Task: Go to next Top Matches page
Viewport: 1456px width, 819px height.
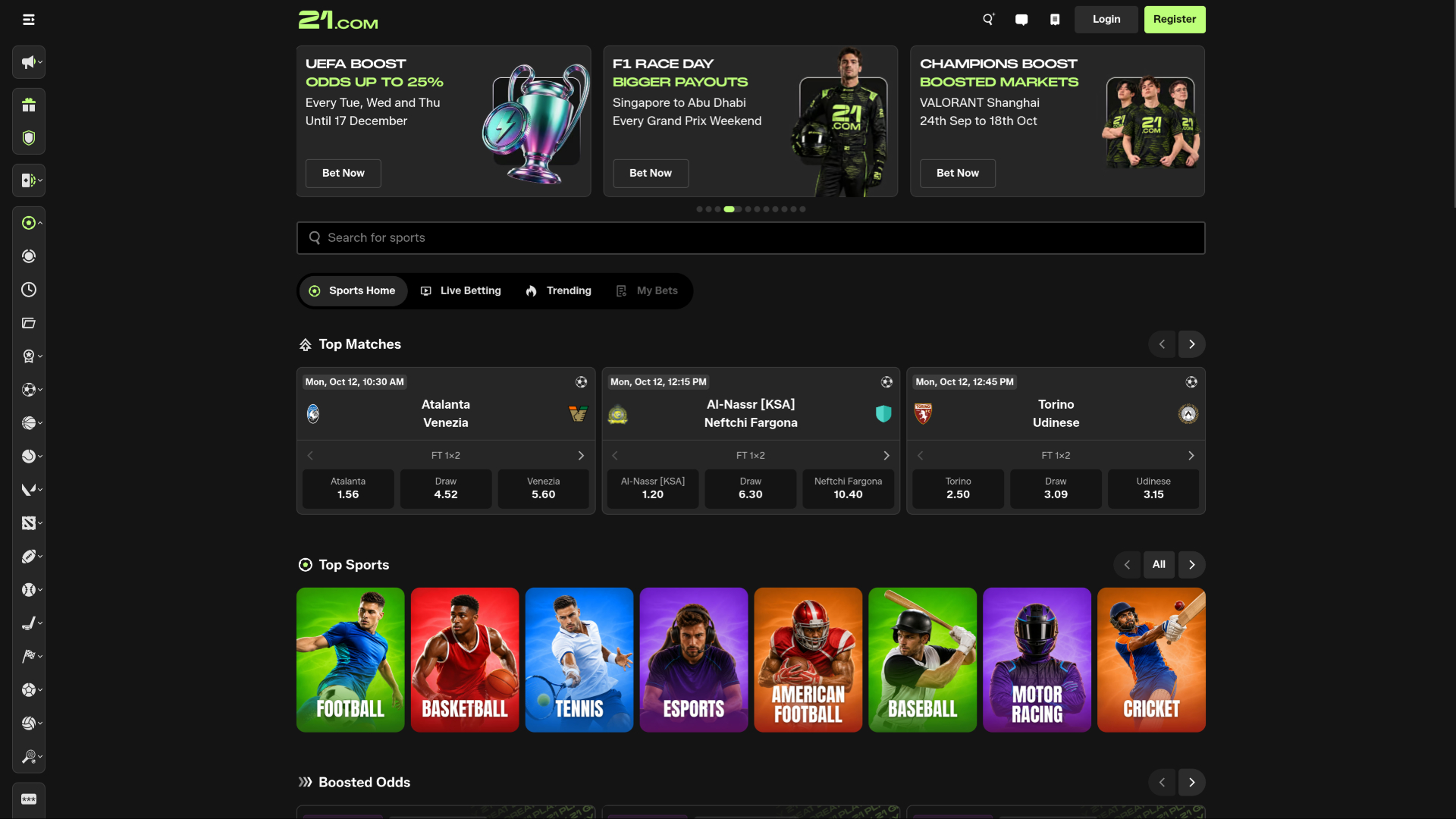Action: (x=1191, y=344)
